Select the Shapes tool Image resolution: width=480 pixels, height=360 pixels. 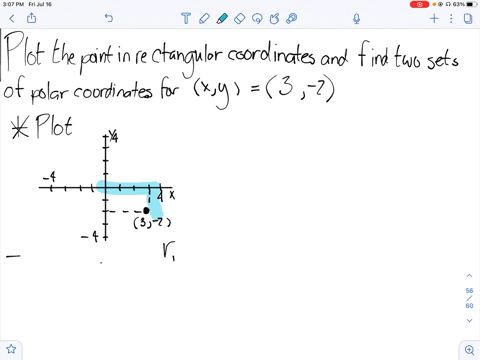[274, 18]
